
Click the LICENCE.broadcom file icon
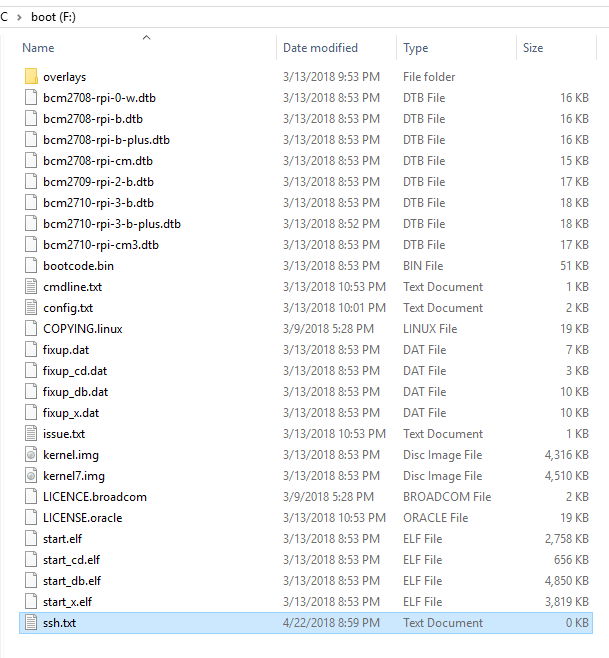31,496
